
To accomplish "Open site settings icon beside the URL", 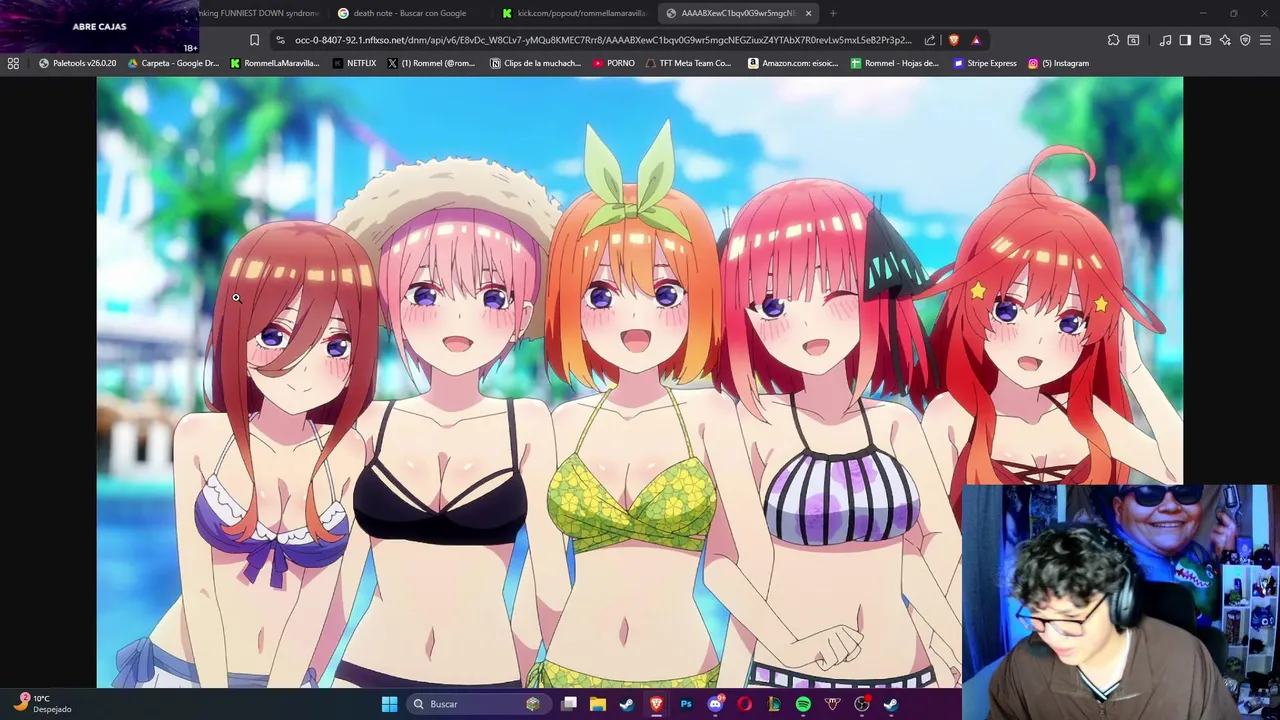I will pyautogui.click(x=280, y=40).
